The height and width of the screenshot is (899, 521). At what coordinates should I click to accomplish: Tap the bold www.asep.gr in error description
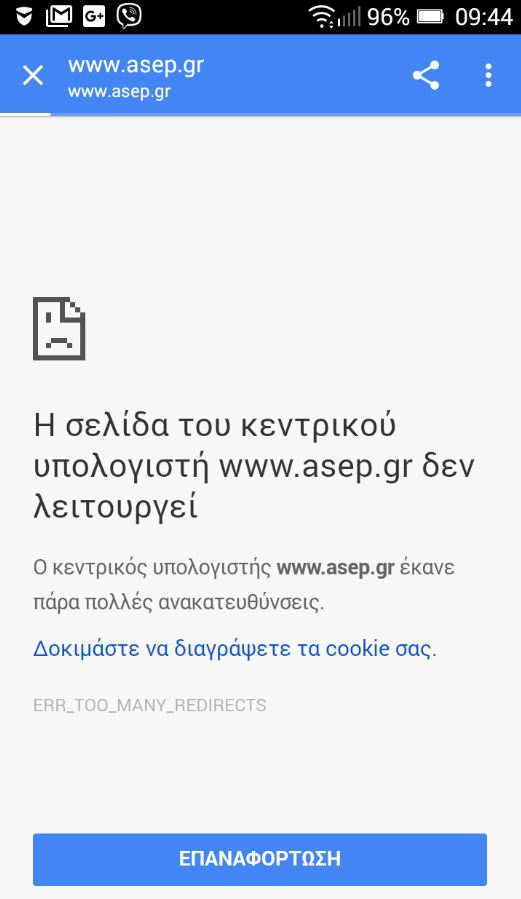pyautogui.click(x=335, y=568)
